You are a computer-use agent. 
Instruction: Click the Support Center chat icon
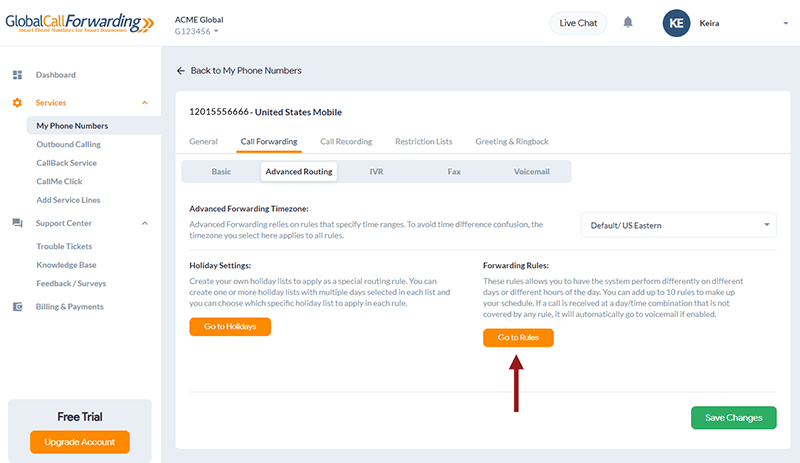click(x=17, y=223)
